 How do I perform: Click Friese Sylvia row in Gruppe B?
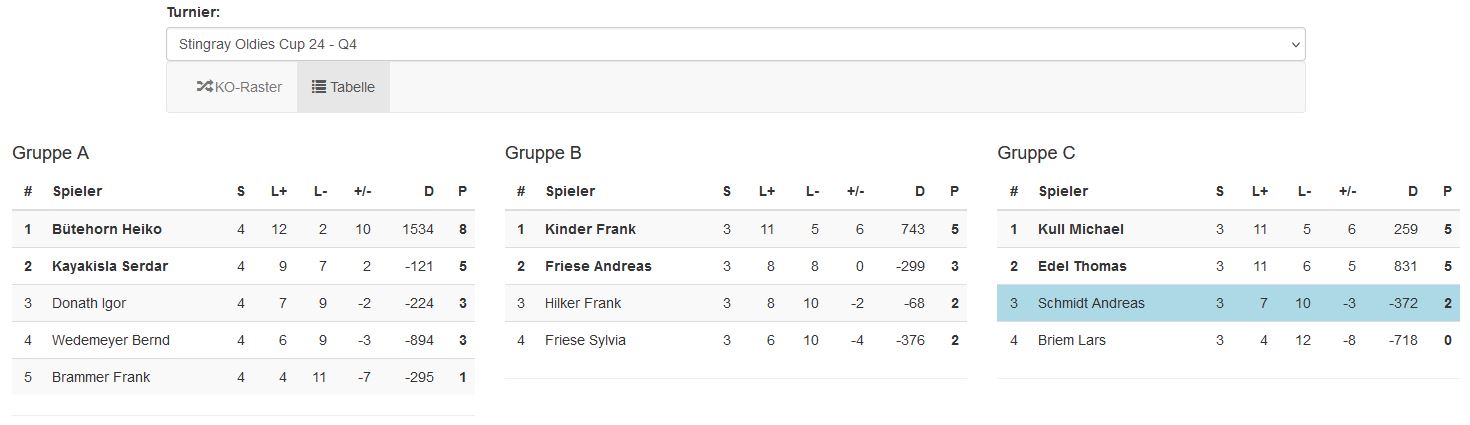click(x=736, y=340)
